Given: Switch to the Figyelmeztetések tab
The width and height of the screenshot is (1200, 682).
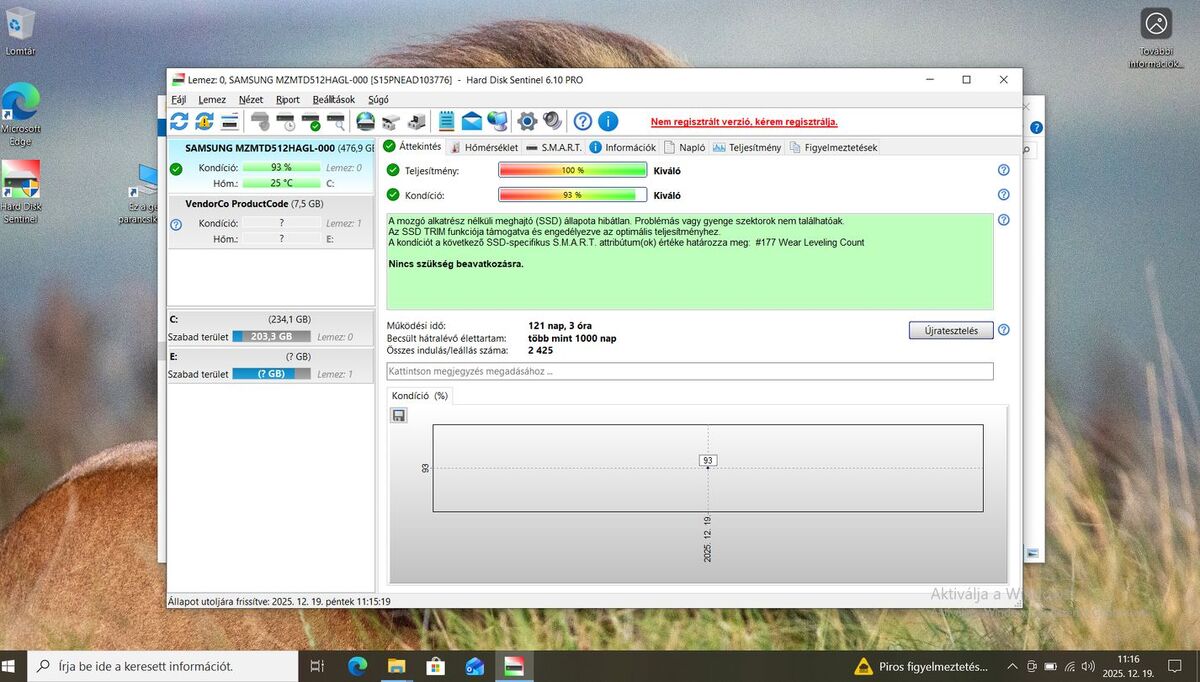Looking at the screenshot, I should coord(833,147).
